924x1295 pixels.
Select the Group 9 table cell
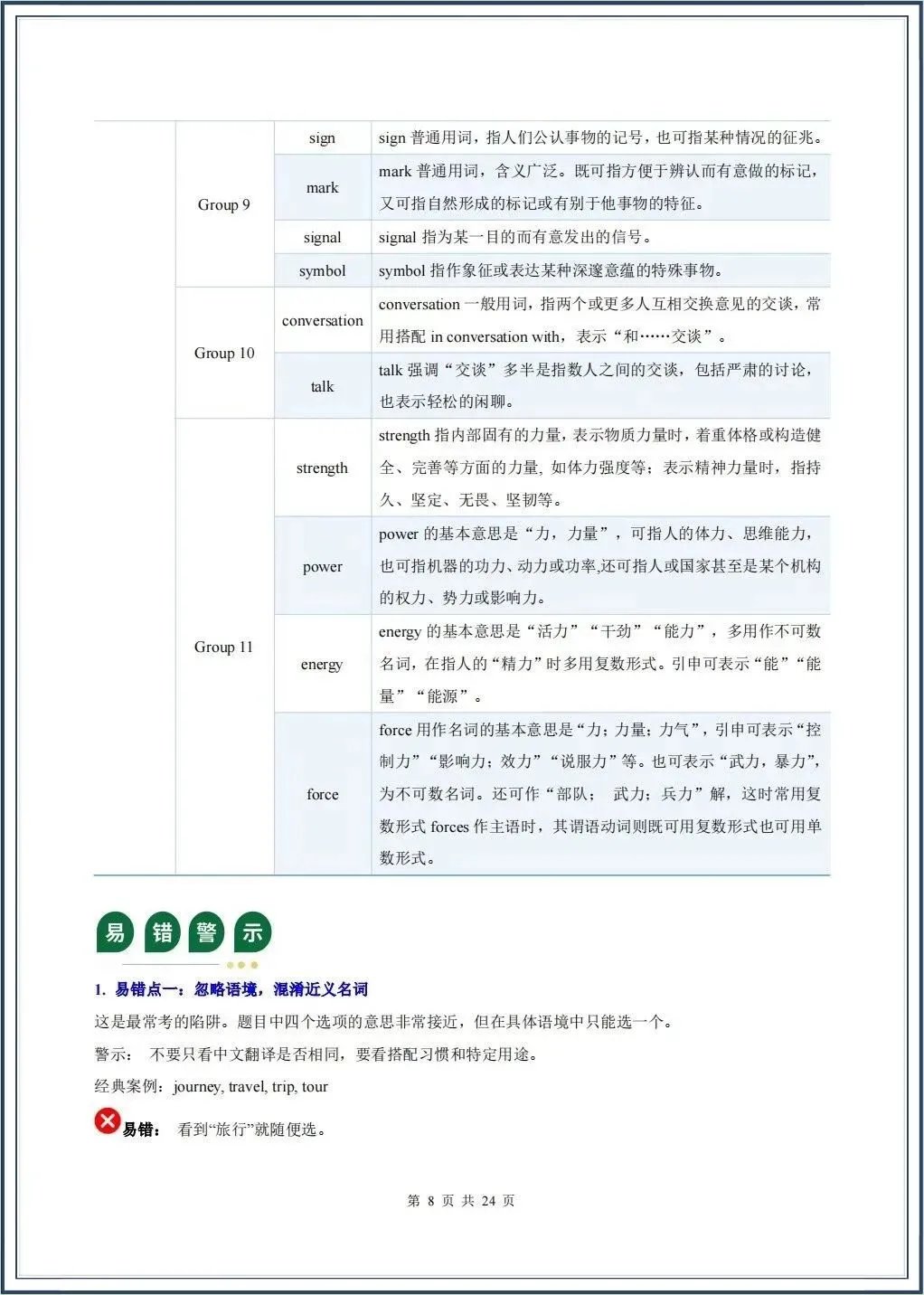click(224, 204)
